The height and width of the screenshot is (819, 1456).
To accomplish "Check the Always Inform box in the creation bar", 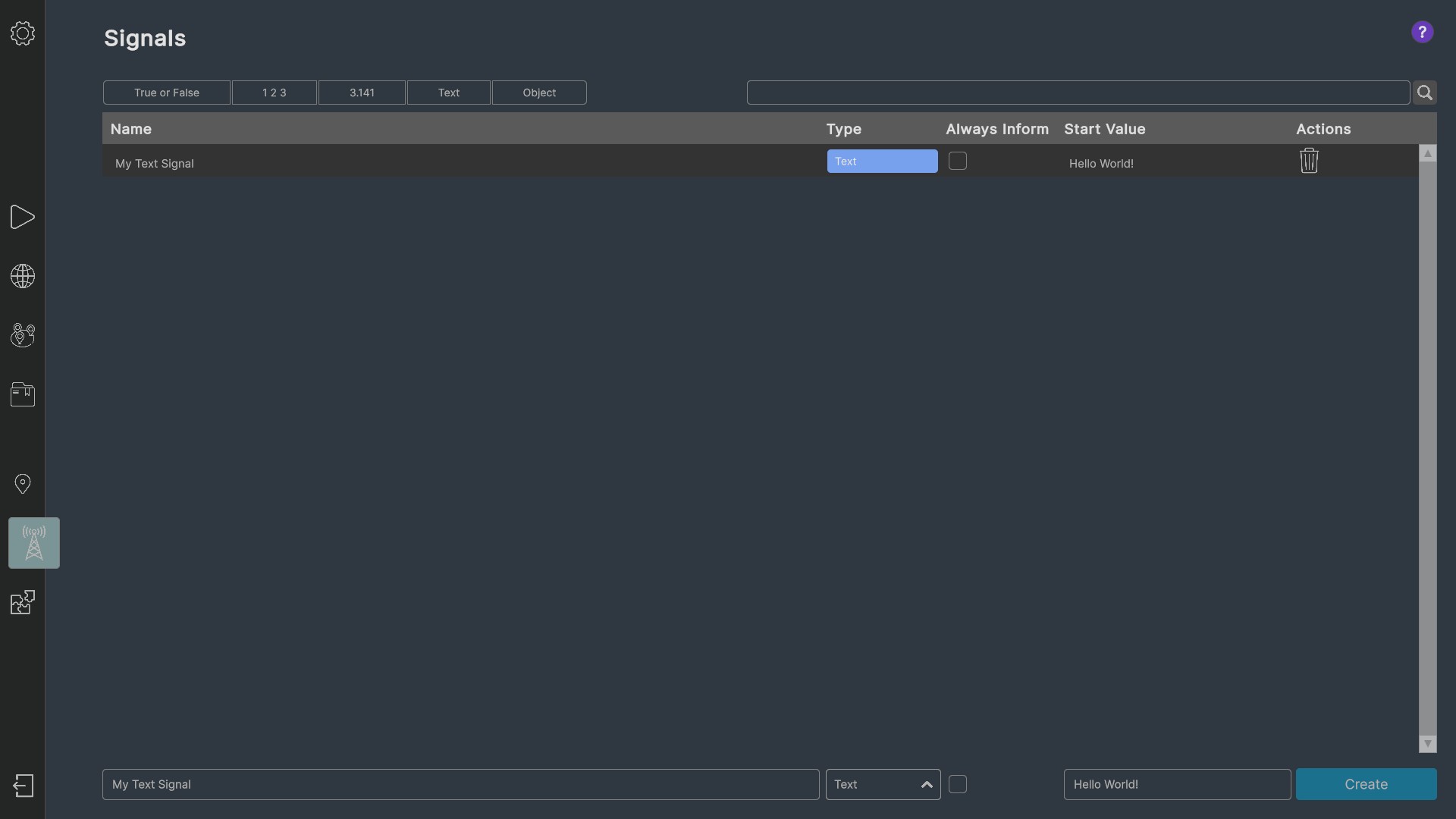I will [x=958, y=784].
